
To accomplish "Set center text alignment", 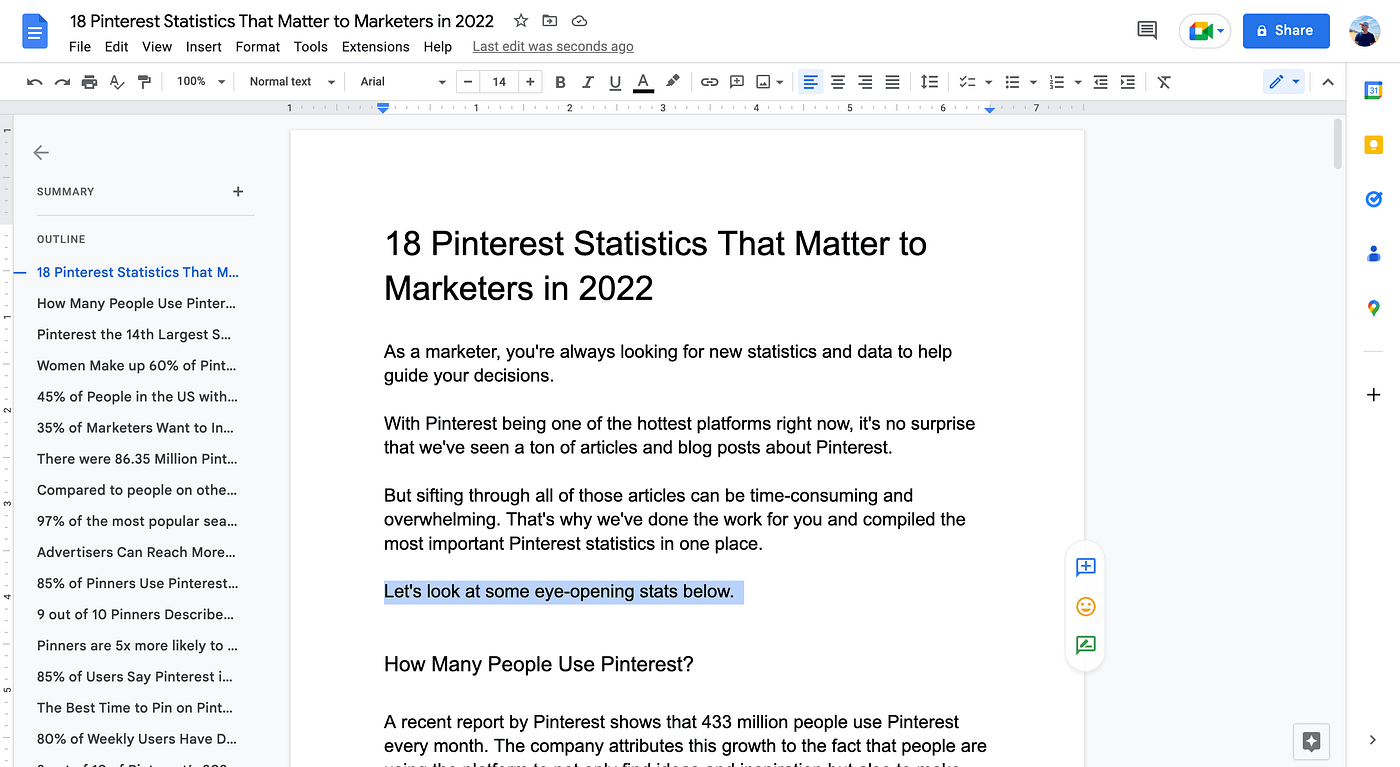I will coord(838,82).
